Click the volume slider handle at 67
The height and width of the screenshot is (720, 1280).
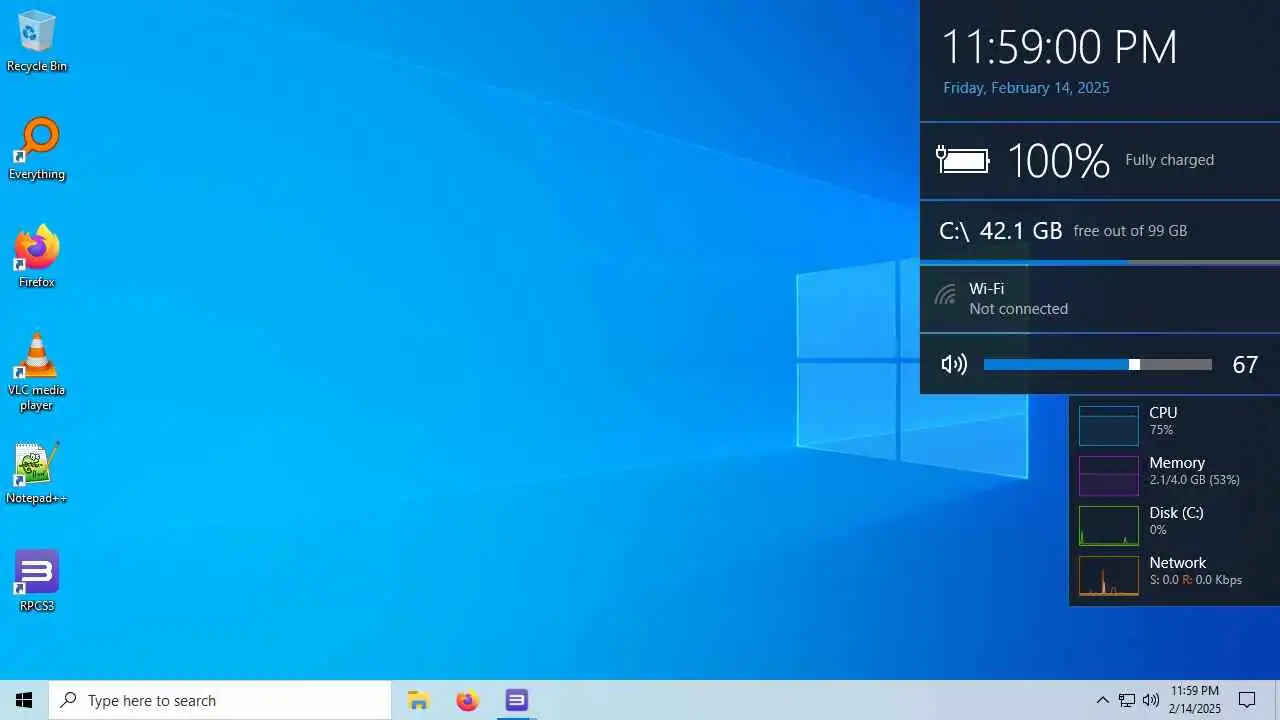tap(1134, 364)
